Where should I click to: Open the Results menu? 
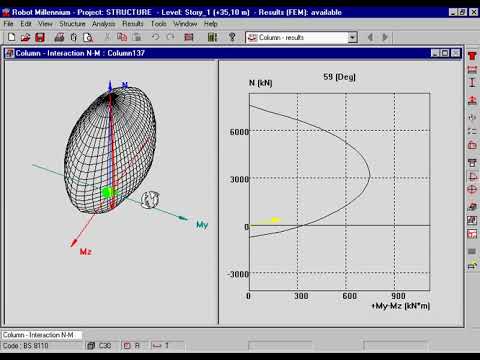133,24
